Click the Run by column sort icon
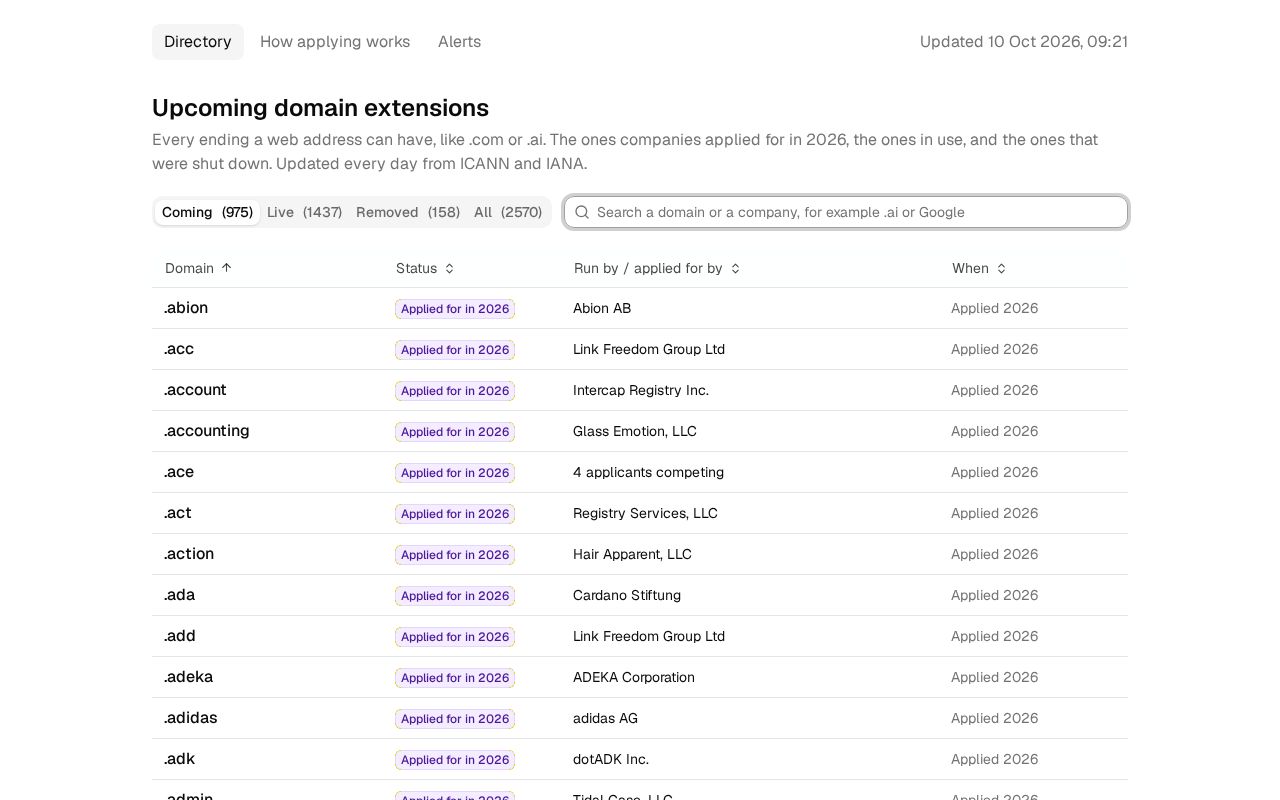Screen dimensions: 1280x800 coord(735,268)
